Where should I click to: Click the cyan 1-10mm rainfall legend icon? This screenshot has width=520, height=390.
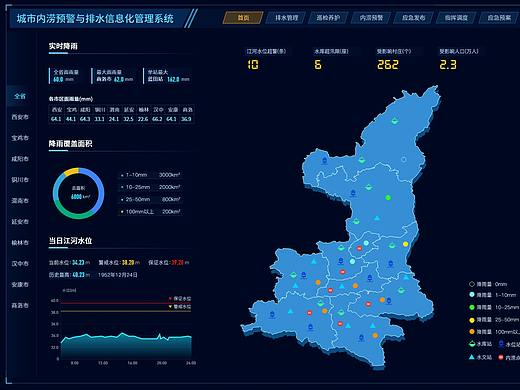coord(472,295)
